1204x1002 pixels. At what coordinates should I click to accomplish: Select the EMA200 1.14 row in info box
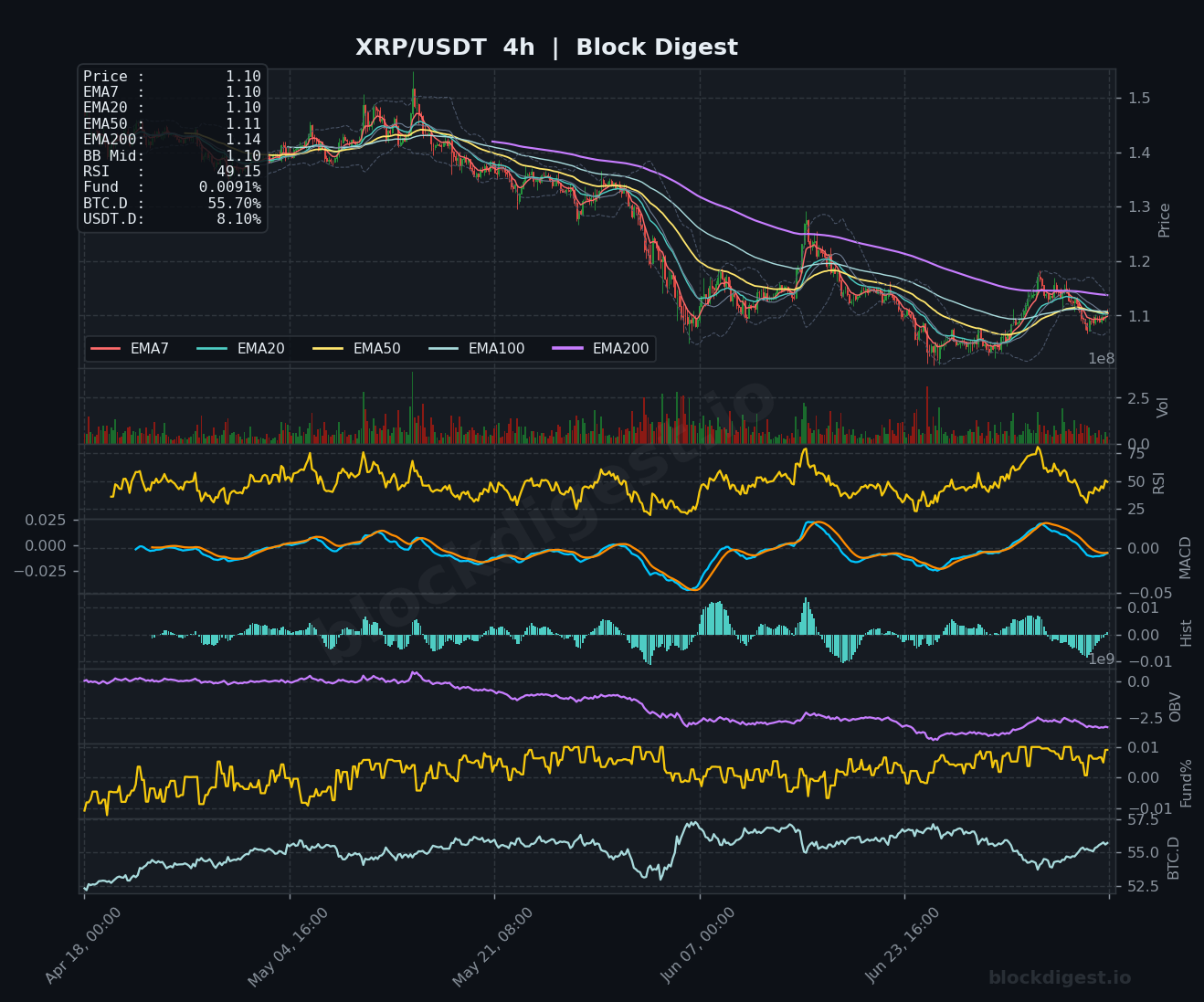click(172, 140)
